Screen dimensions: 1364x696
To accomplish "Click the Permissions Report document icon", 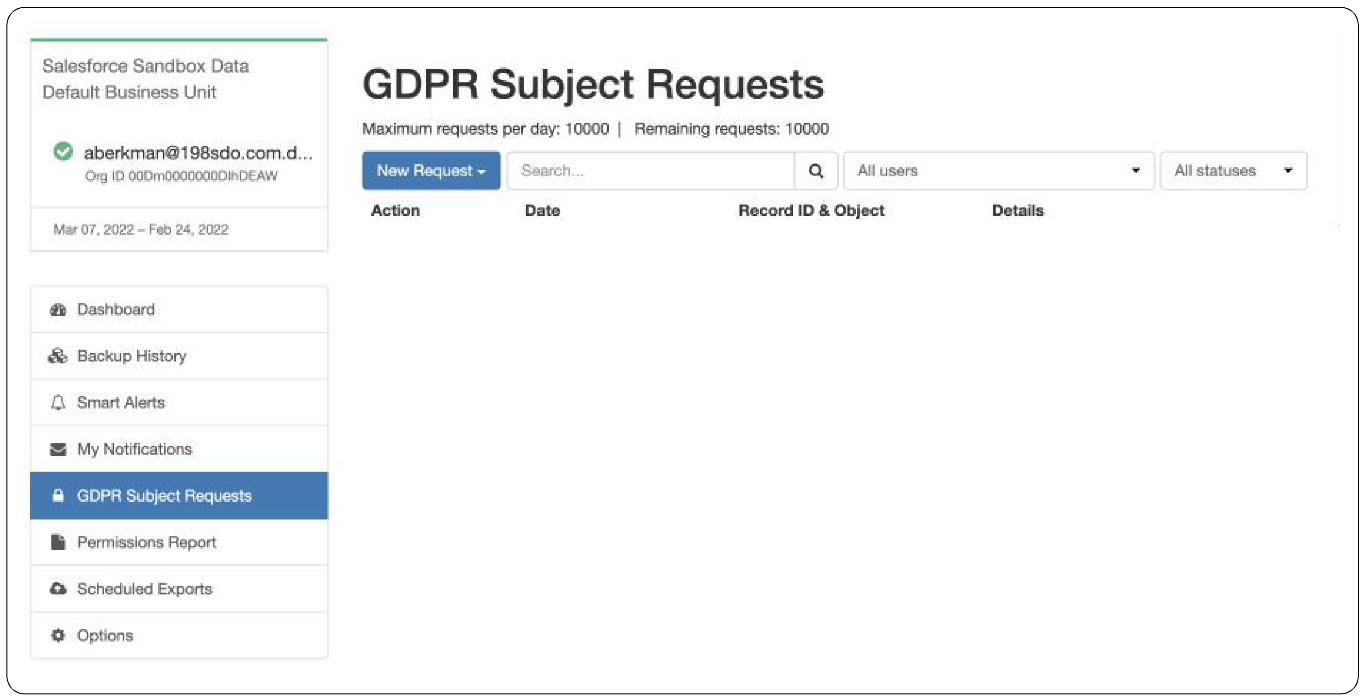I will pos(57,542).
